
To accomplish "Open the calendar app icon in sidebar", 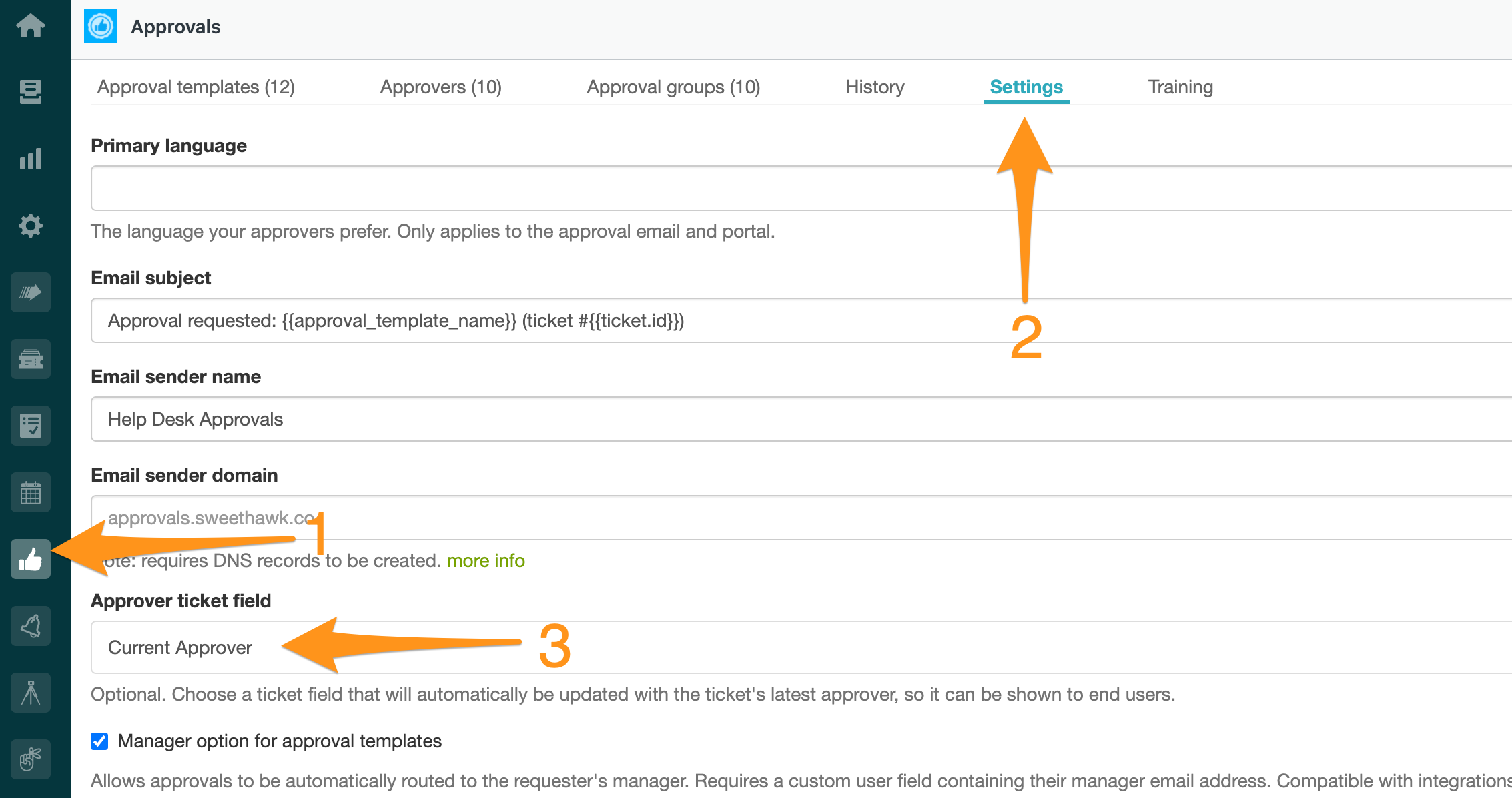I will [31, 492].
